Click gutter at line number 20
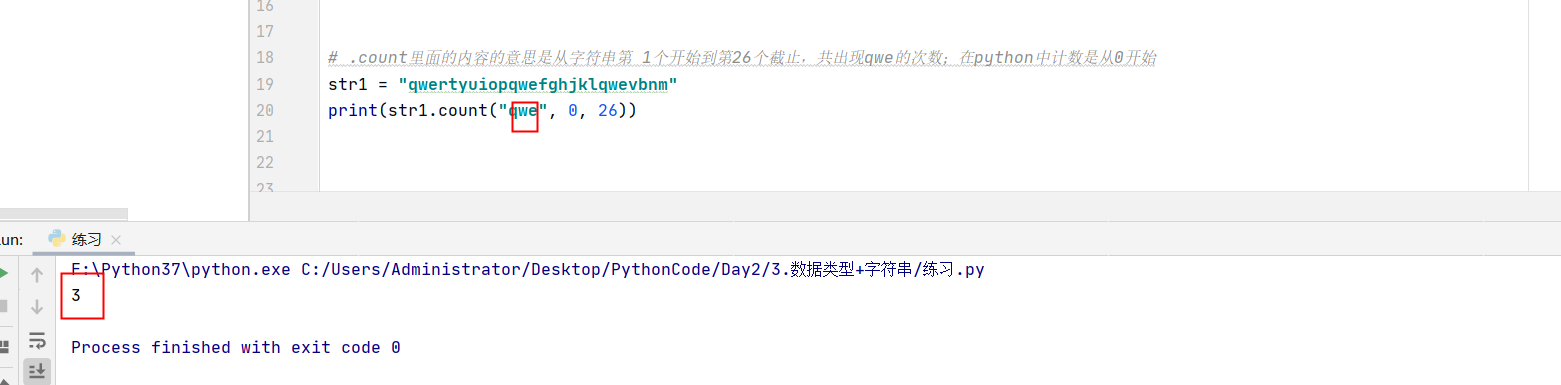Image resolution: width=1561 pixels, height=385 pixels. coord(265,110)
